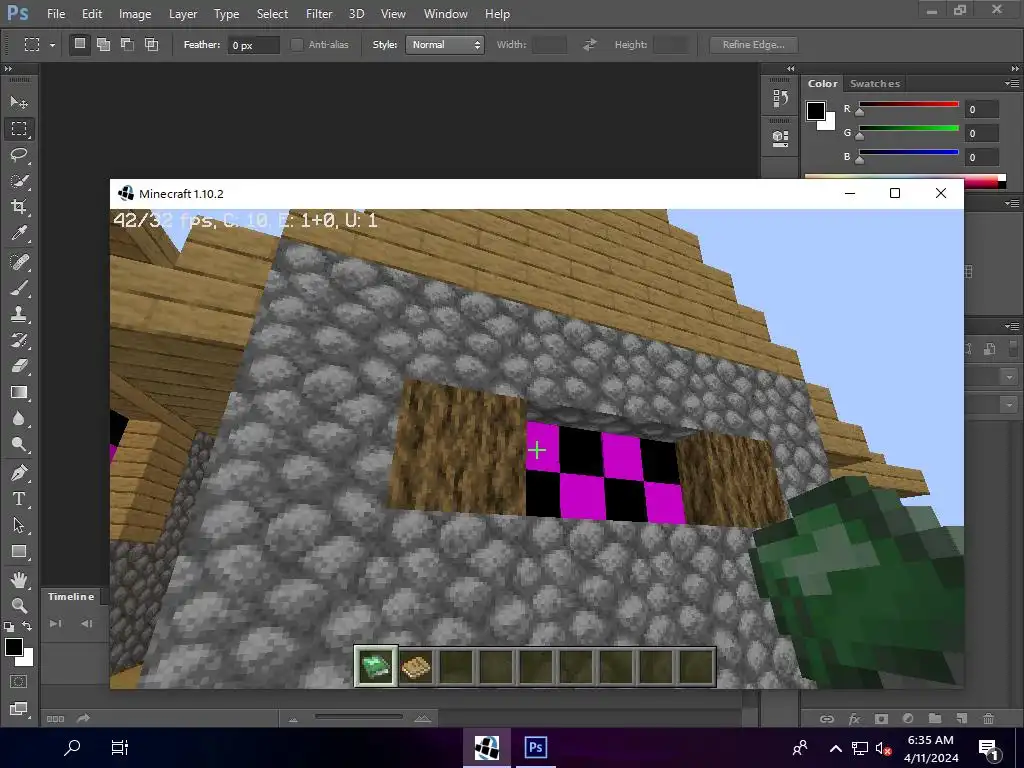Click the Feather input field
The image size is (1024, 768).
[254, 45]
